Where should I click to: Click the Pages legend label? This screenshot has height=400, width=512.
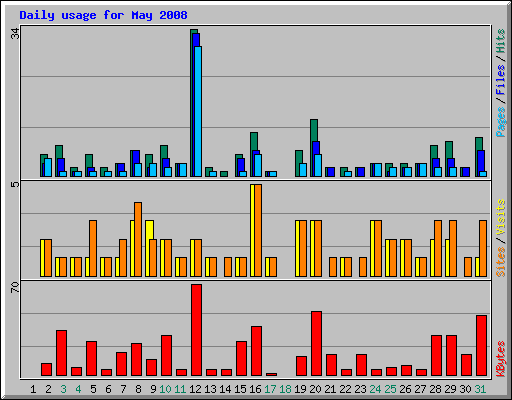[501, 122]
